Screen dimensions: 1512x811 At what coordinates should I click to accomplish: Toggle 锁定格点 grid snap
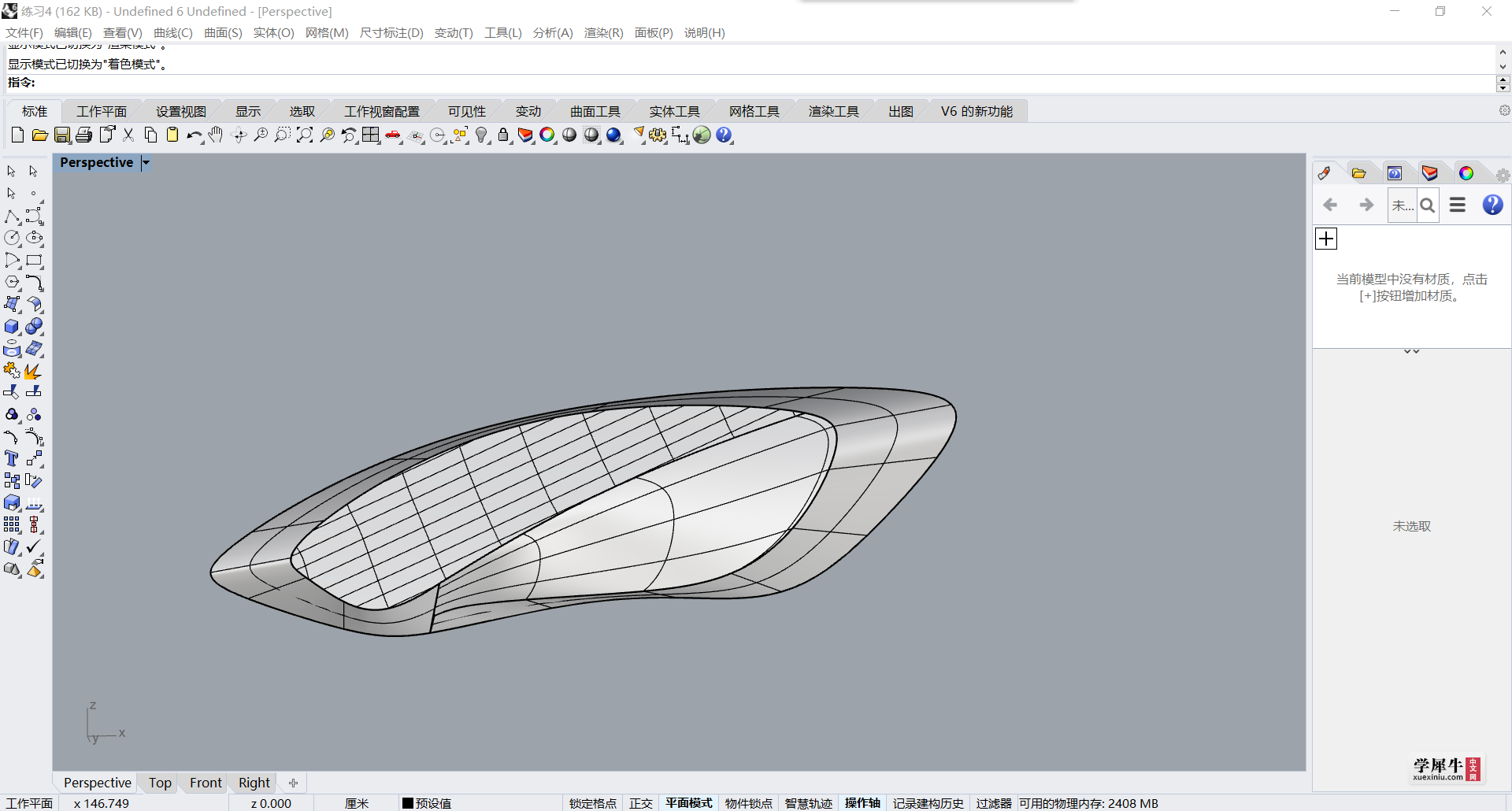tap(593, 803)
